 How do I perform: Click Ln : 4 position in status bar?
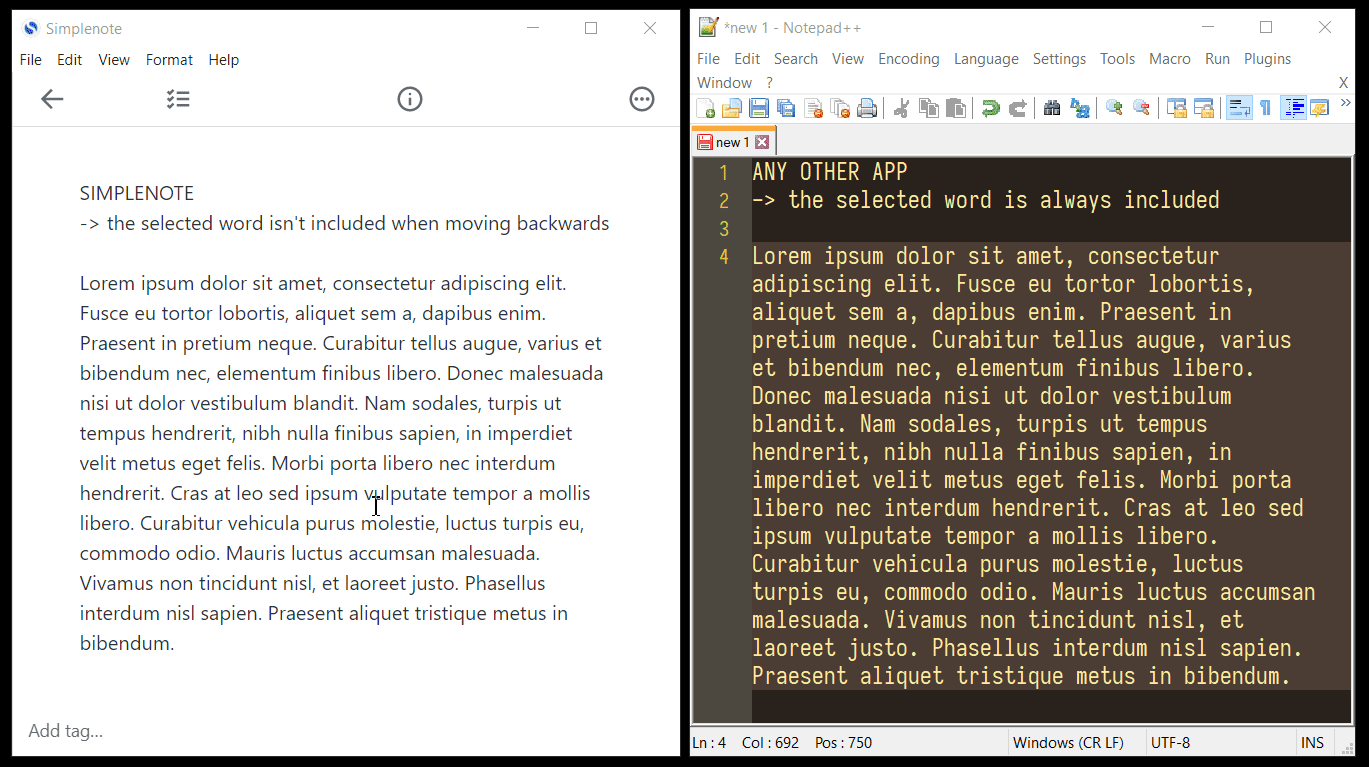coord(709,743)
